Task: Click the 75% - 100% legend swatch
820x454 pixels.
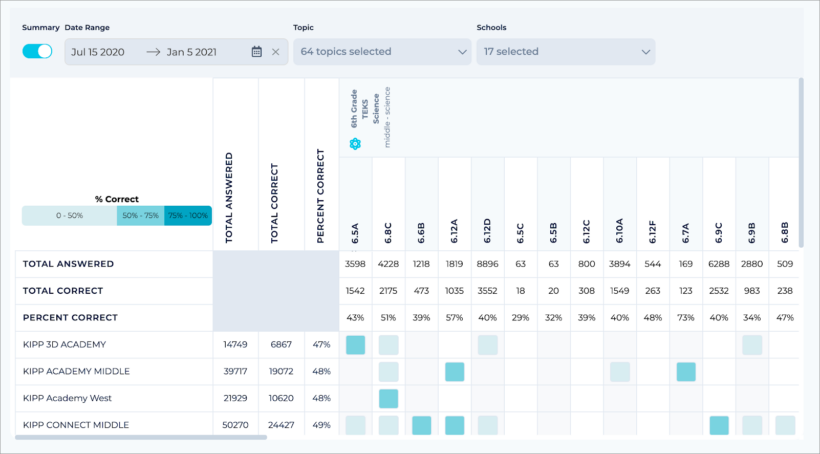Action: (188, 215)
